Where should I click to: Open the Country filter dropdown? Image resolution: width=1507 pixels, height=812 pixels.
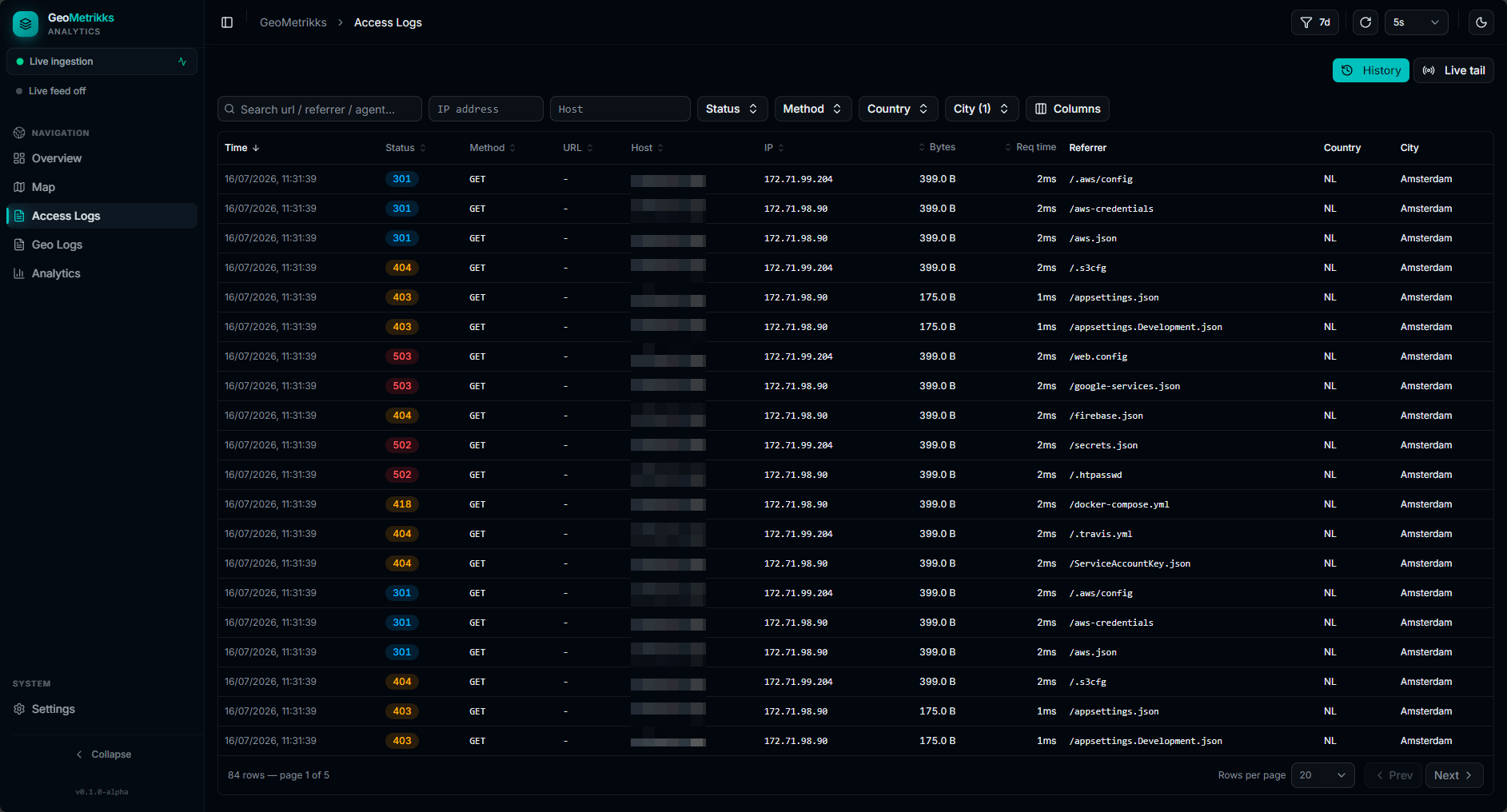898,109
